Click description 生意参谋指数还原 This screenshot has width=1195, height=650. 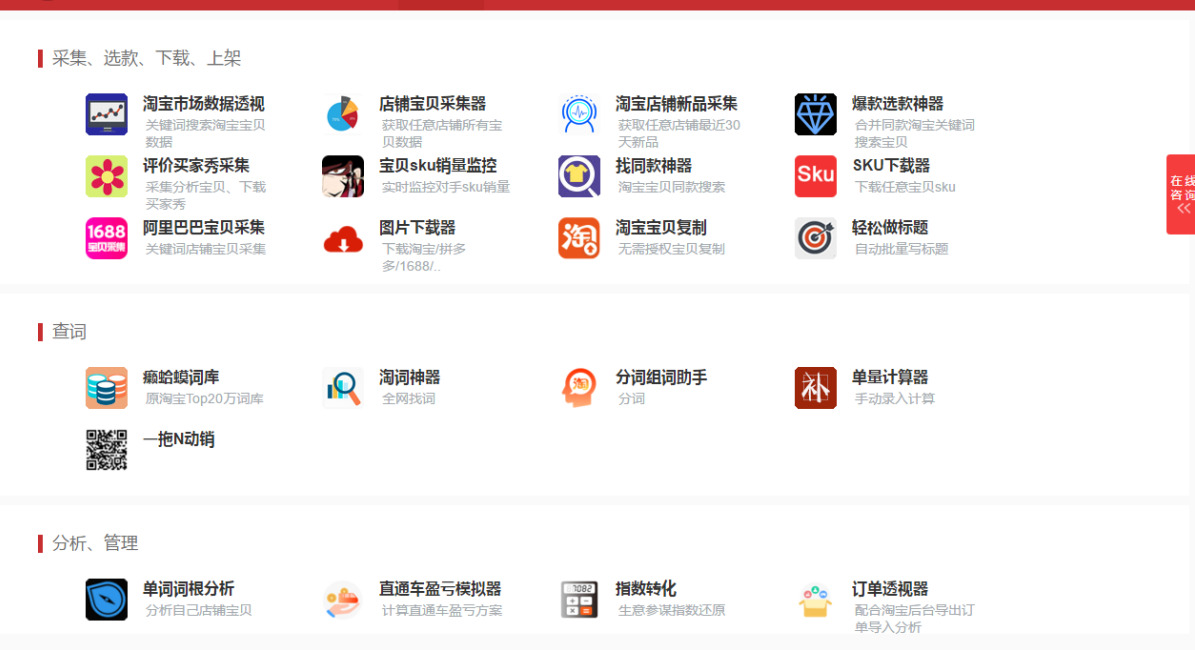tap(671, 610)
